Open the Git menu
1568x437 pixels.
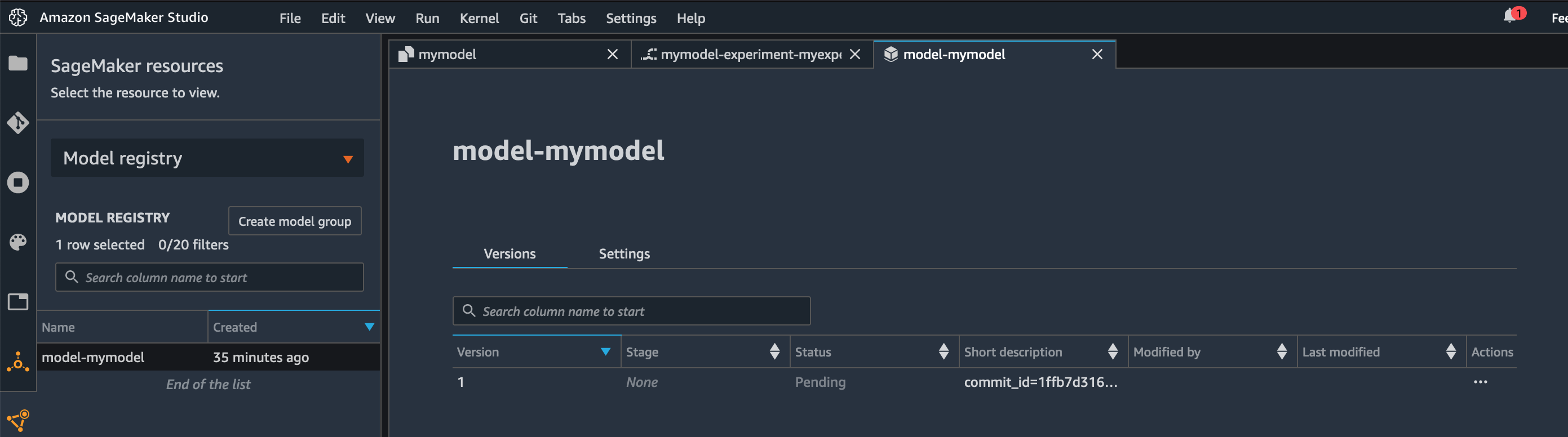[x=528, y=18]
